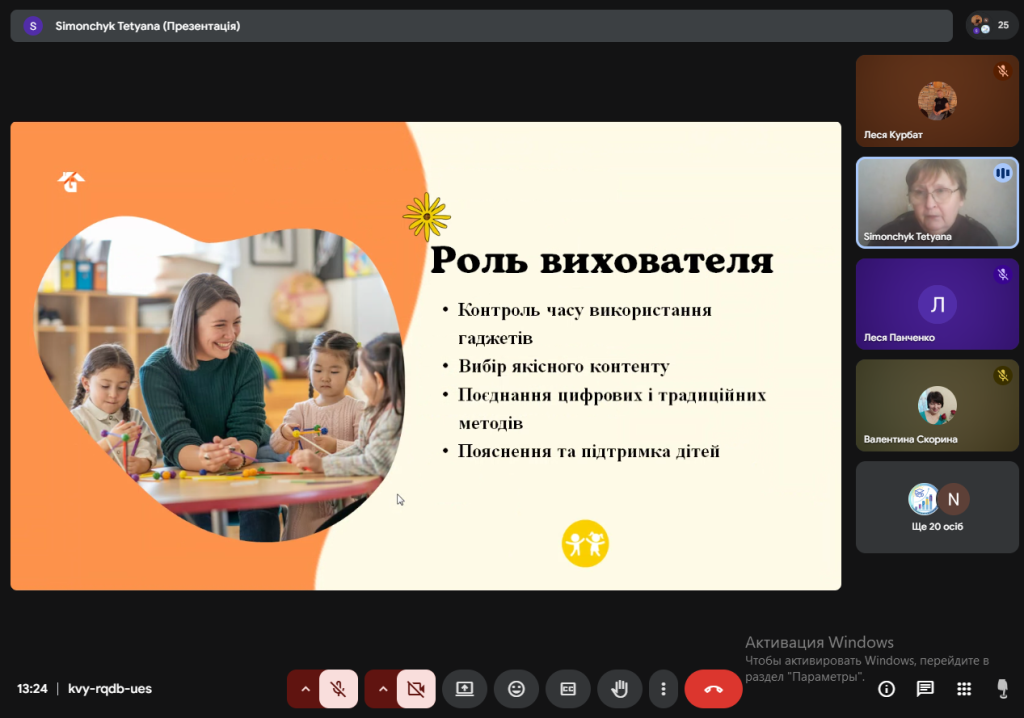
Task: Open more options three-dot menu
Action: [x=663, y=689]
